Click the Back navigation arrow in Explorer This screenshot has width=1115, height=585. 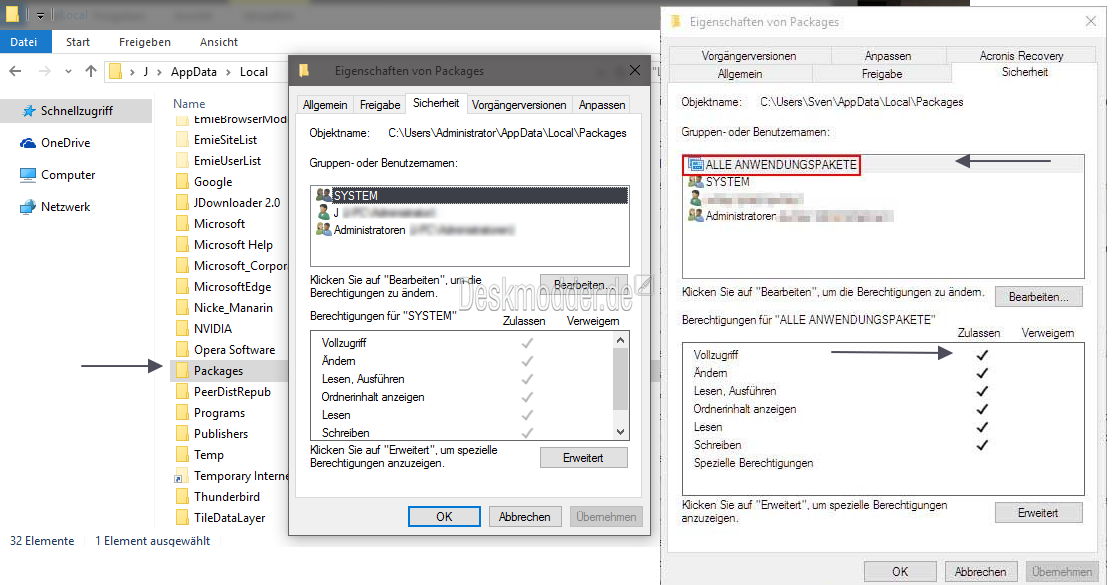(x=16, y=71)
